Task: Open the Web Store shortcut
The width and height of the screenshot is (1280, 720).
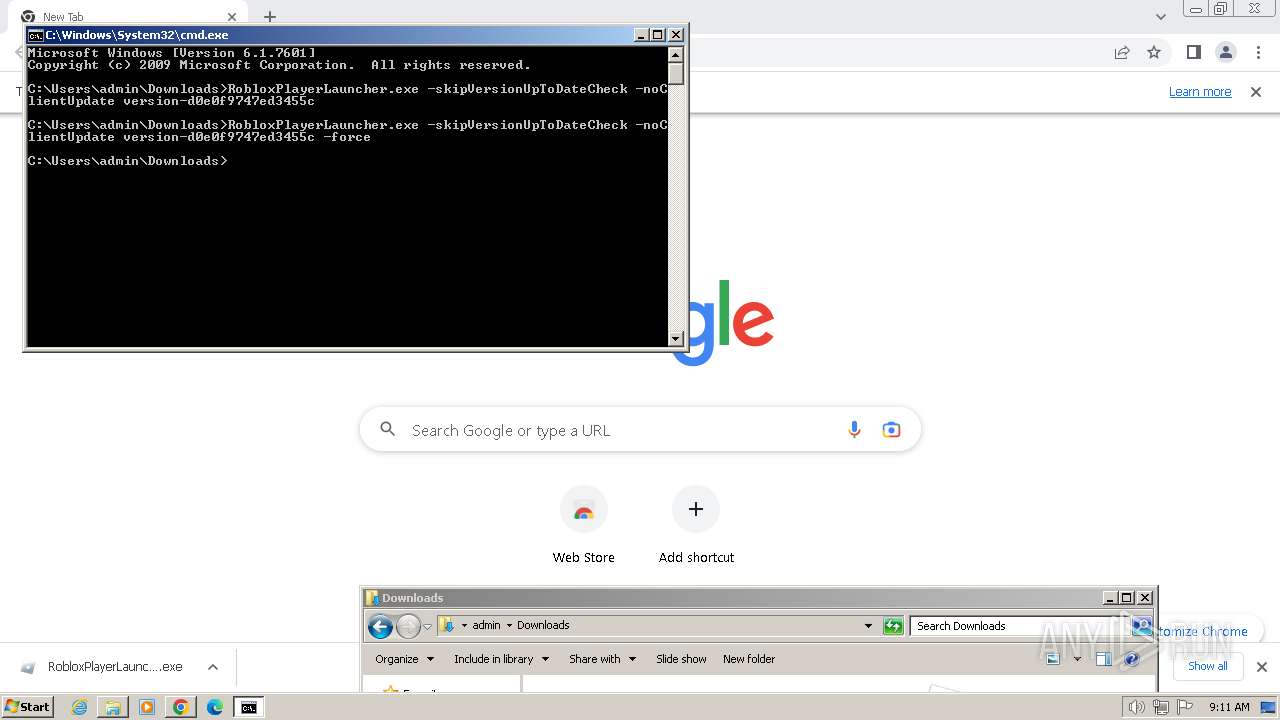Action: pos(584,525)
